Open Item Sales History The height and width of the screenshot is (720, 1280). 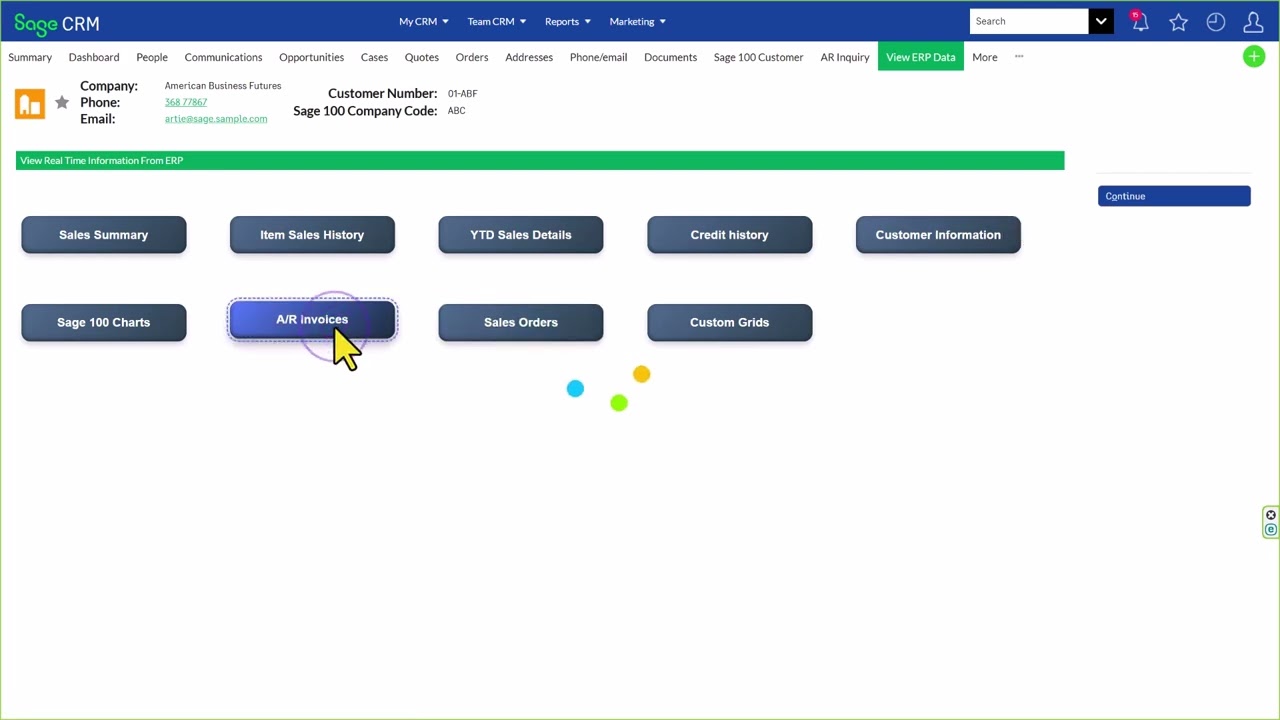[312, 235]
